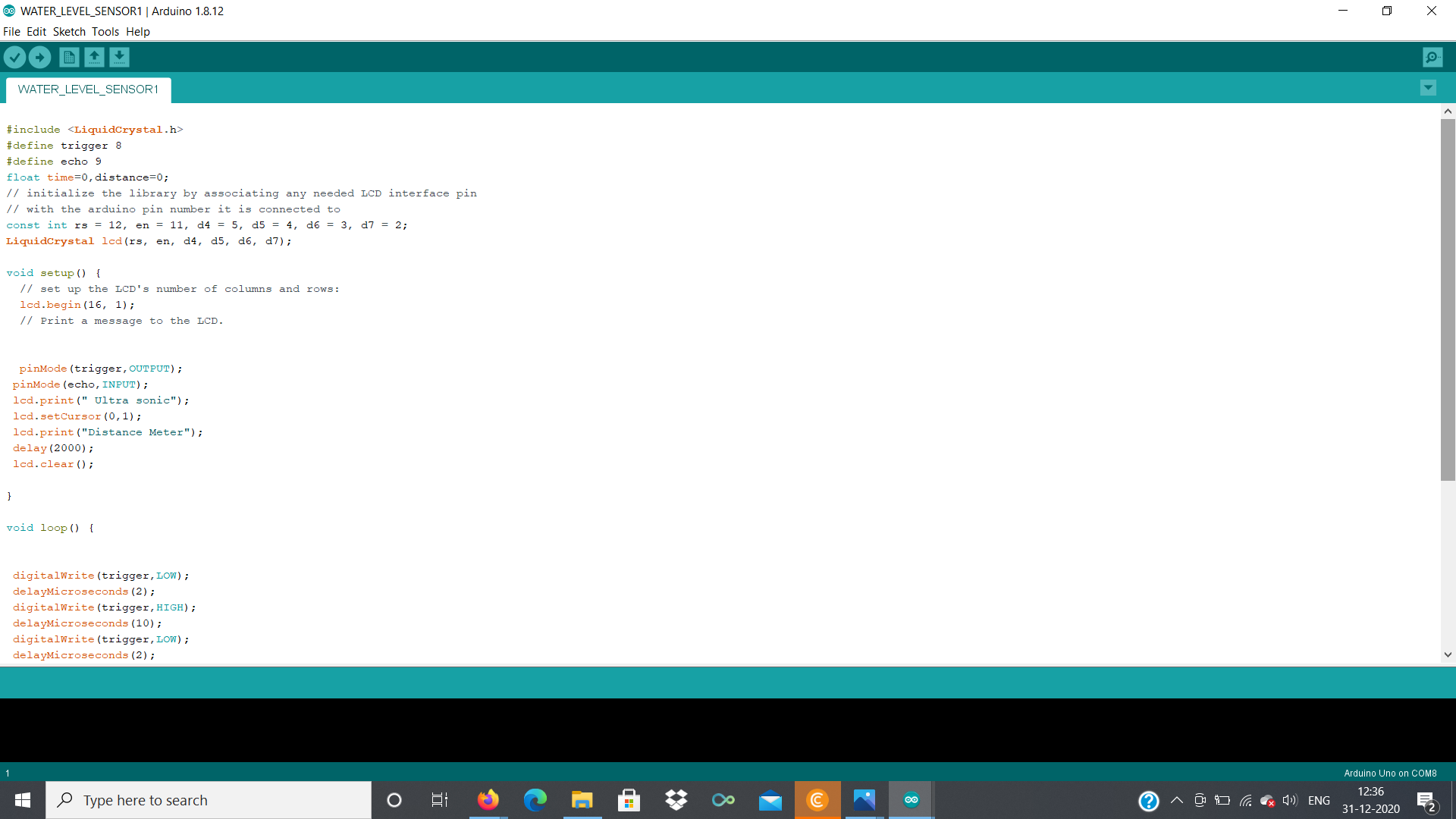Open the volume speaker tray icon
Image resolution: width=1456 pixels, height=819 pixels.
[1290, 800]
